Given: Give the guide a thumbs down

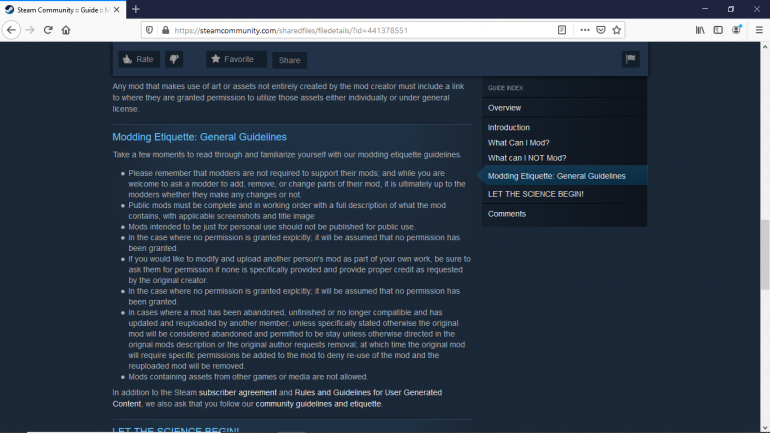Looking at the screenshot, I should pyautogui.click(x=174, y=59).
